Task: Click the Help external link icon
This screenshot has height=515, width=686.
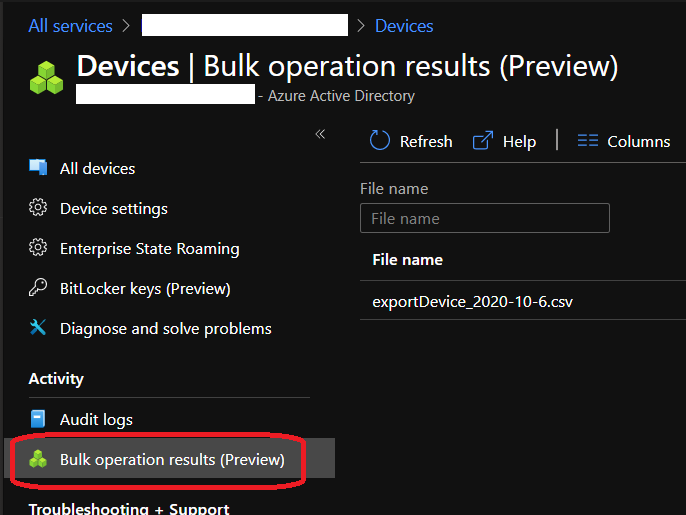Action: pos(483,141)
